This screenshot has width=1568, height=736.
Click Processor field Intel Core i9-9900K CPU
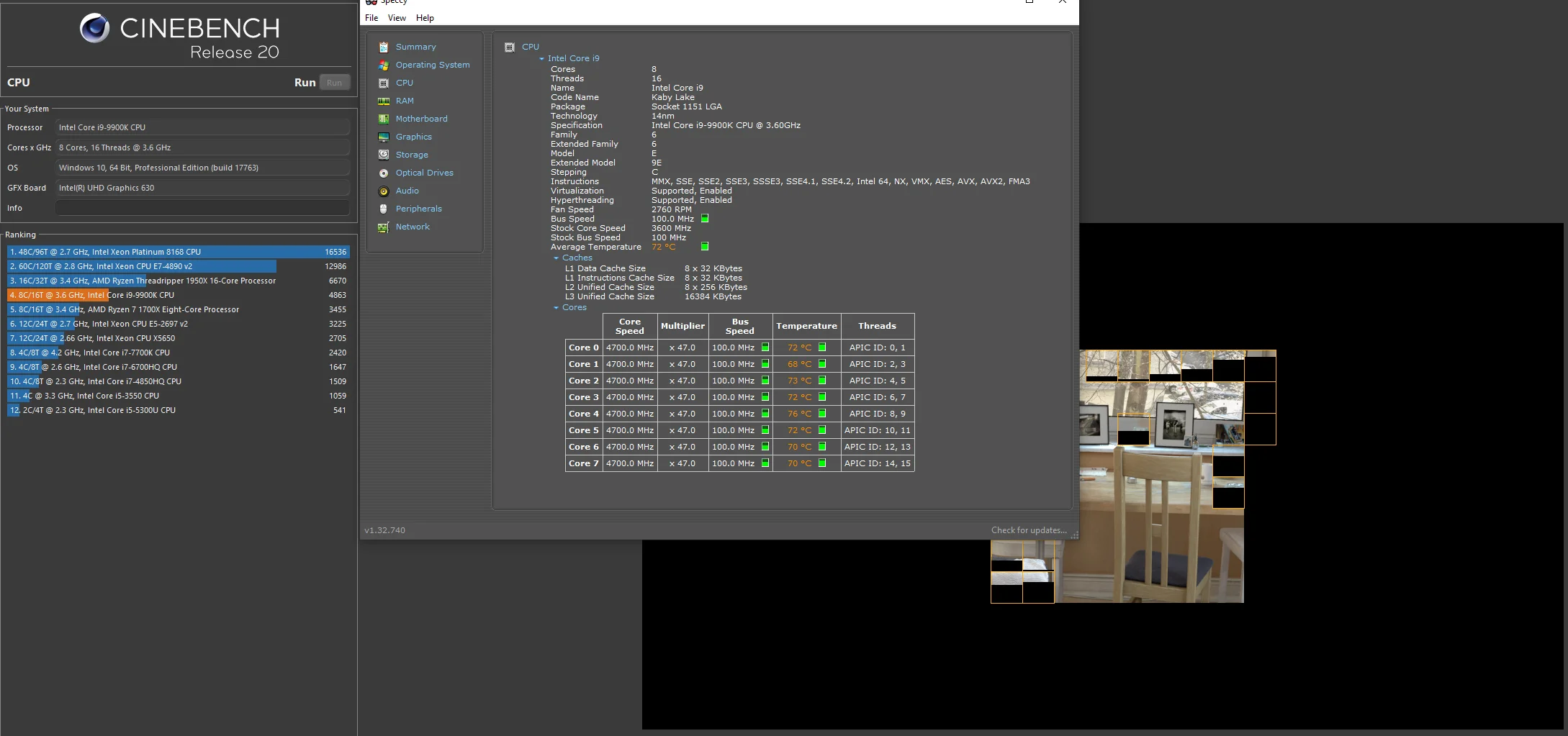(202, 127)
